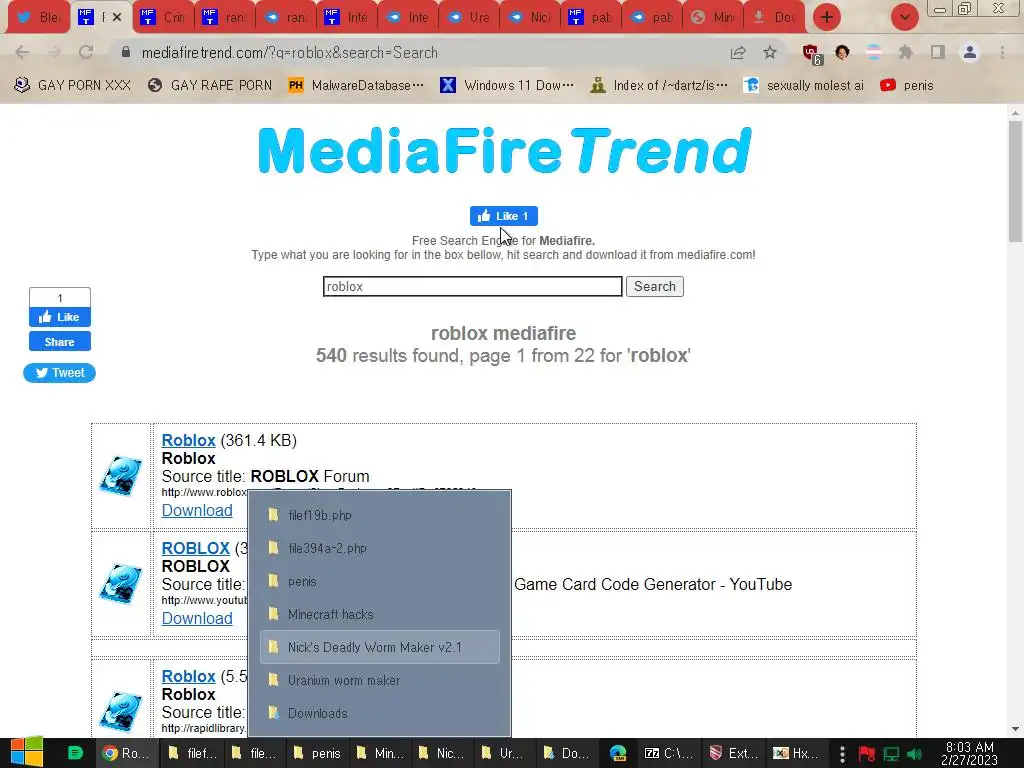The height and width of the screenshot is (768, 1024).
Task: Open the 'filef...' folder taskbar button
Action: click(190, 753)
